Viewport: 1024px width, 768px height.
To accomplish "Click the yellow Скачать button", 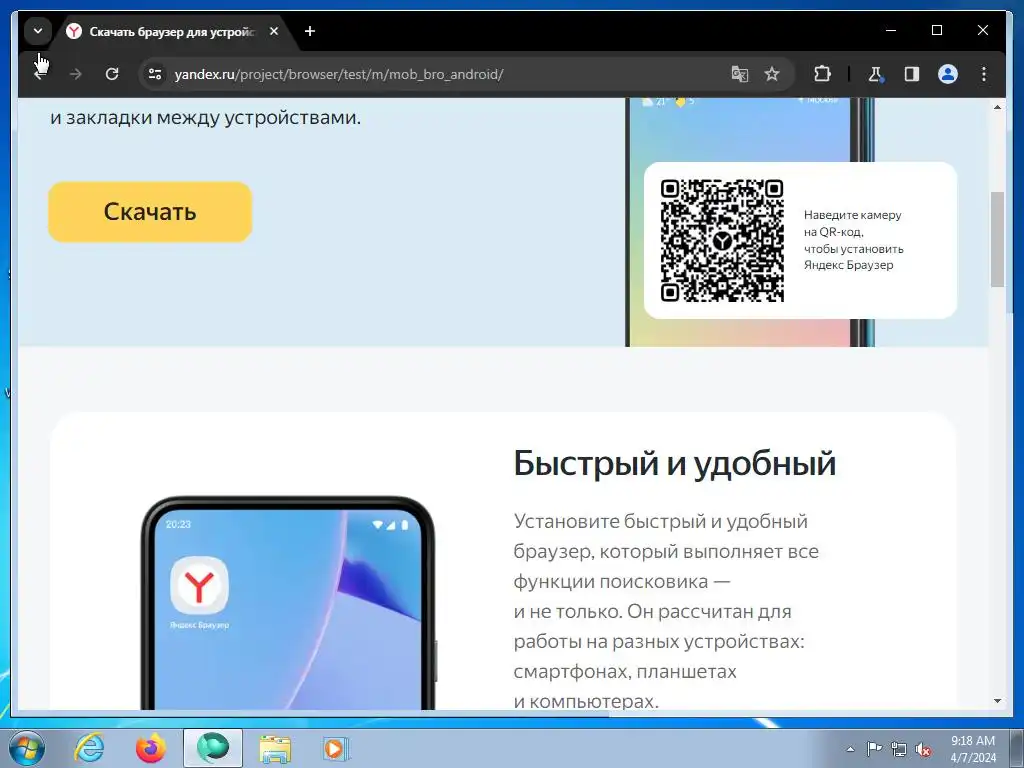I will (150, 212).
